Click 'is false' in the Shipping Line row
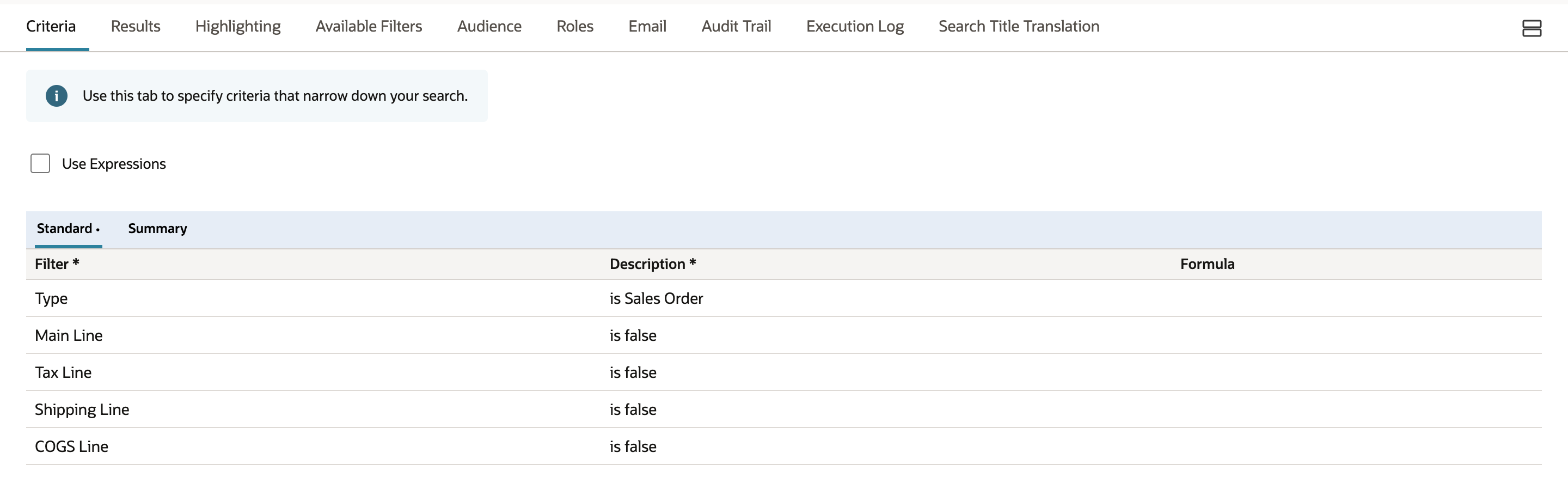 (x=633, y=409)
